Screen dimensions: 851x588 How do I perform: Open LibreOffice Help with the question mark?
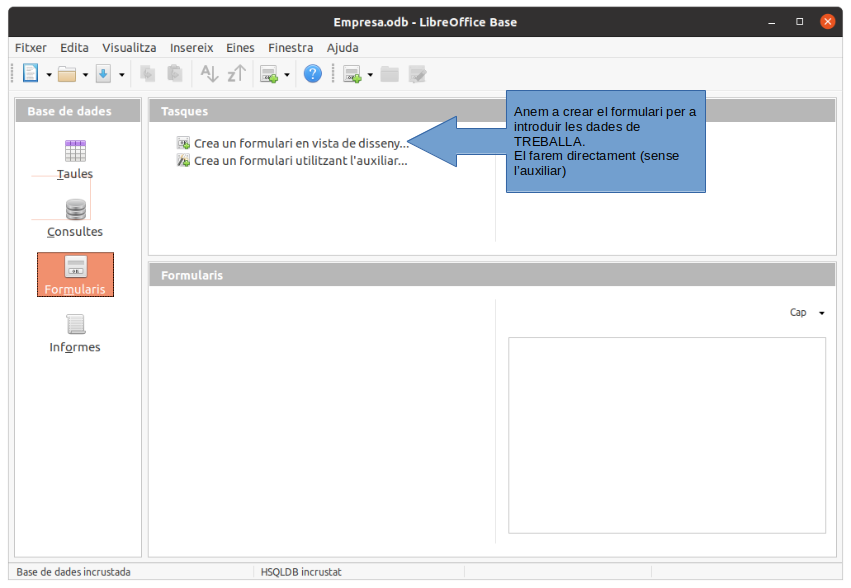[x=313, y=73]
